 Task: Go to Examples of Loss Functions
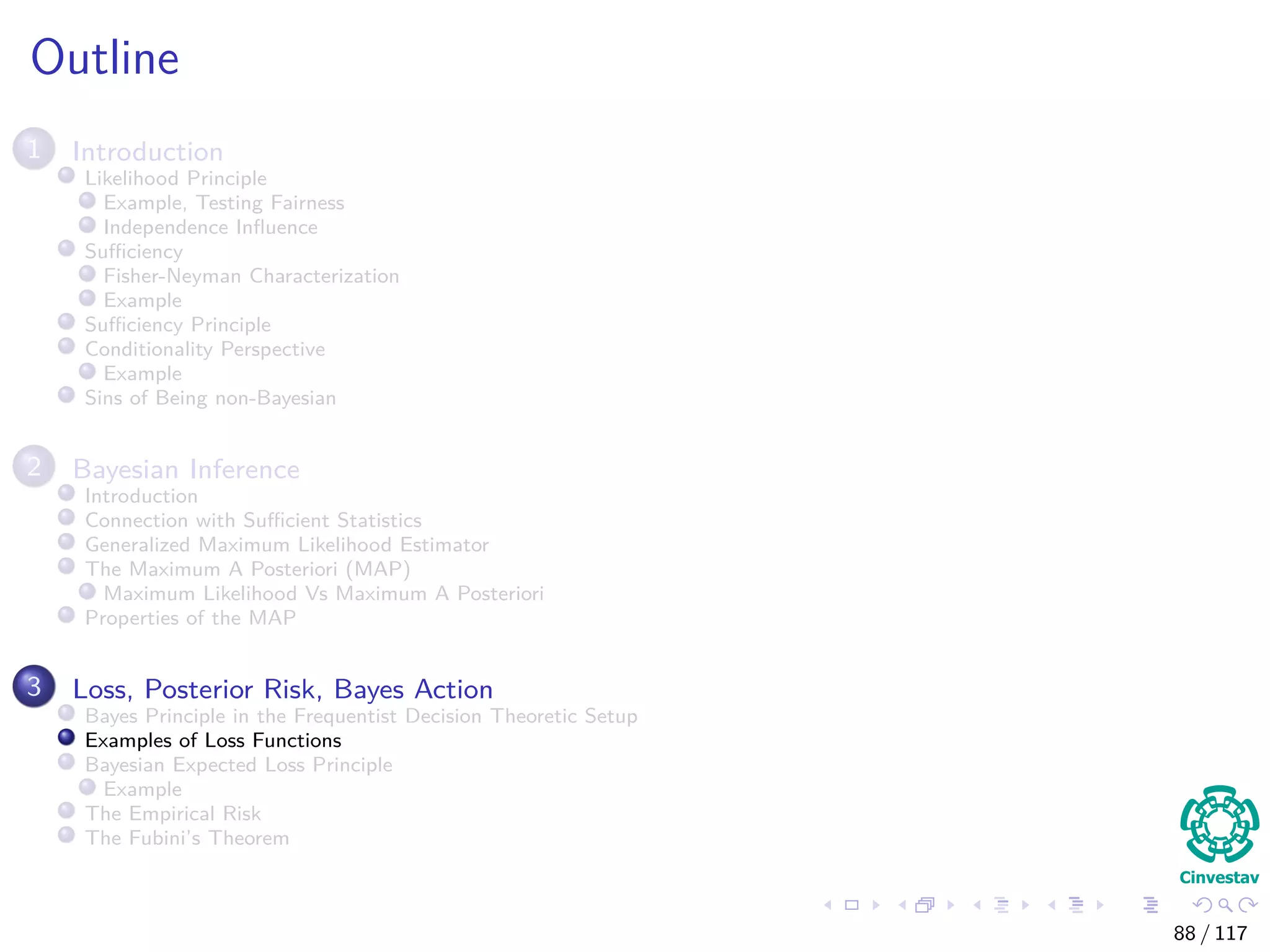[x=213, y=740]
